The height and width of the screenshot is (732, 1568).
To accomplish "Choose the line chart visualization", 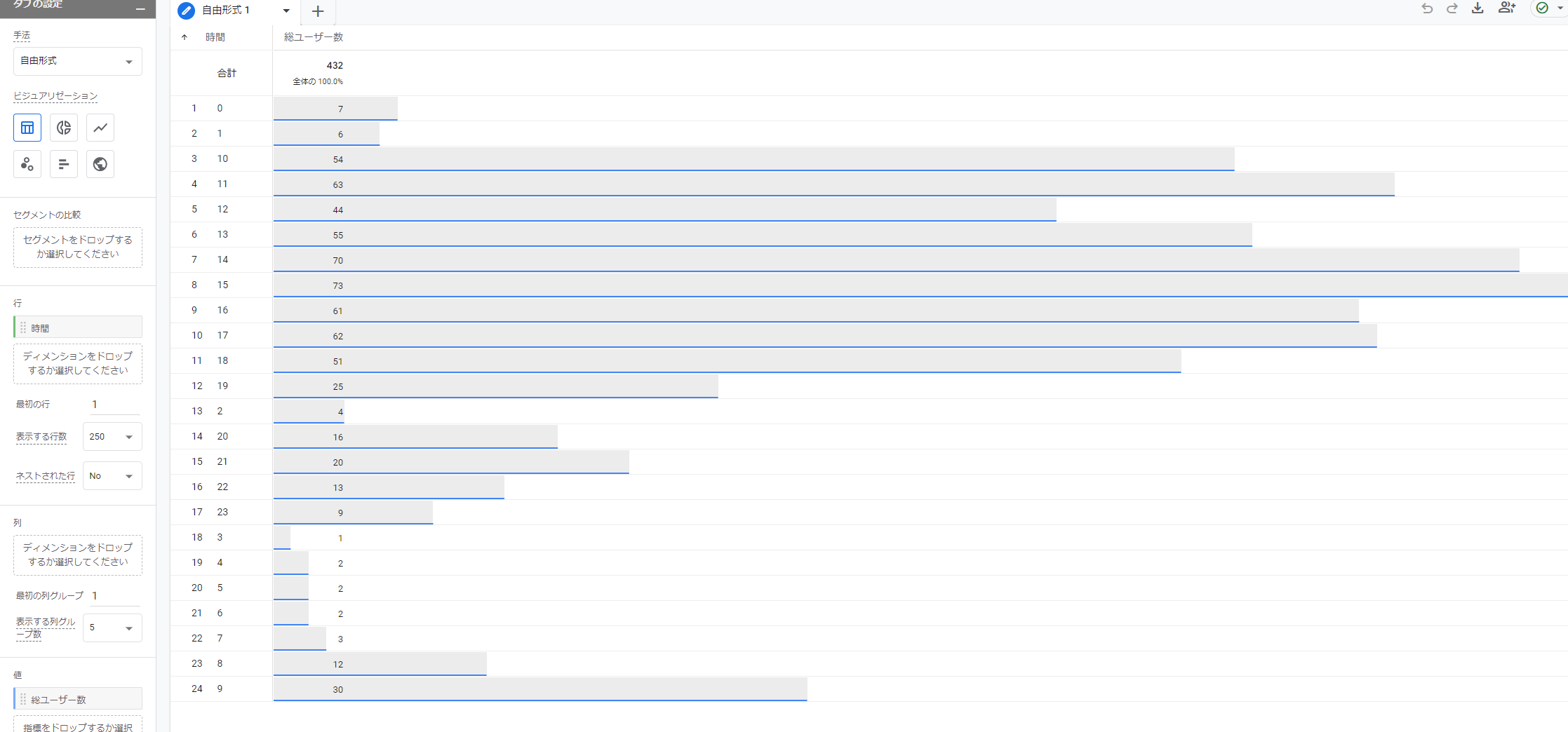I will [100, 128].
